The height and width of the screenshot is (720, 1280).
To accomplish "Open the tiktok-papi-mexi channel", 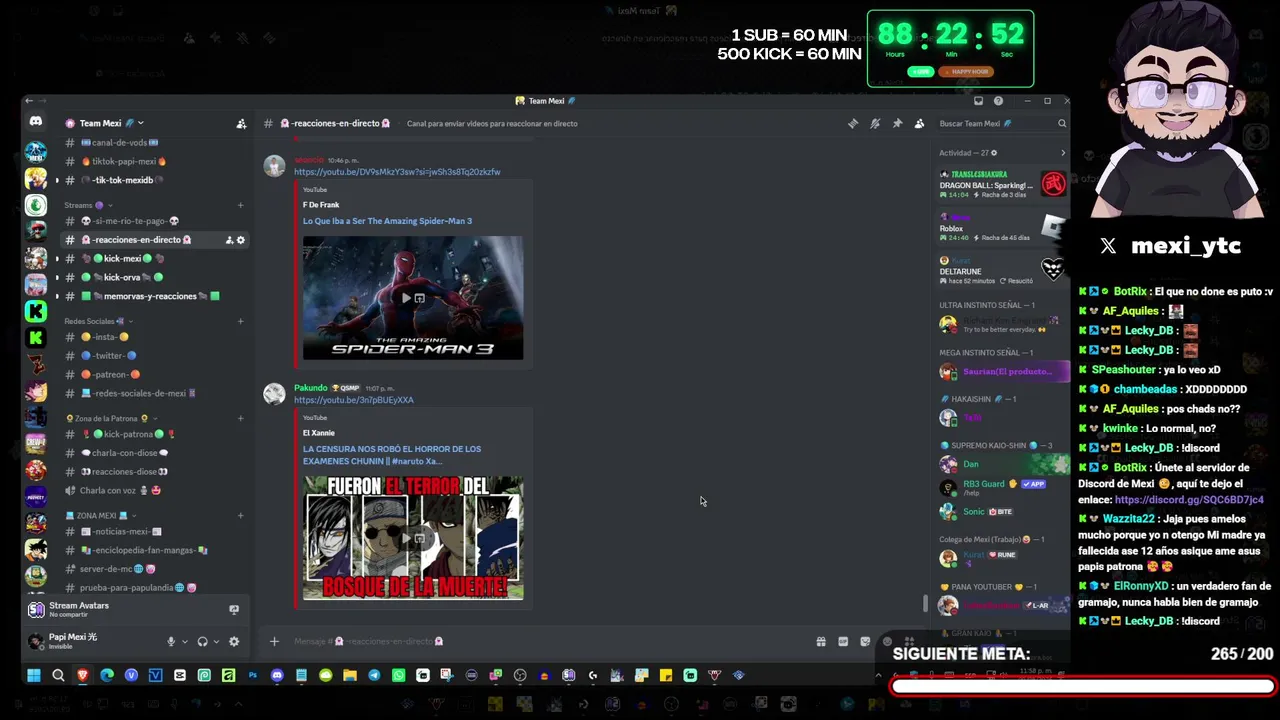I will click(x=155, y=162).
